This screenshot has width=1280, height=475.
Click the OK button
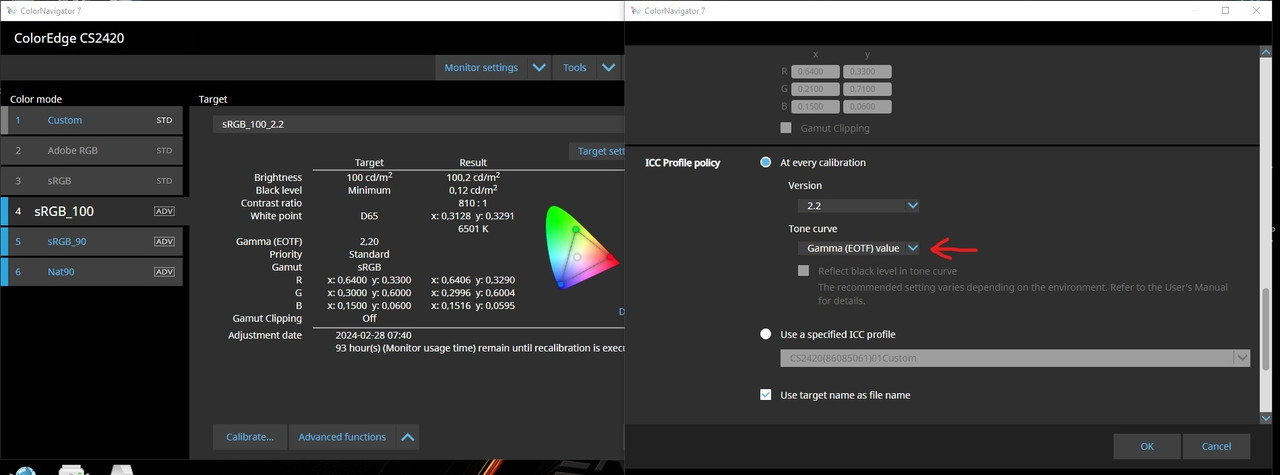pyautogui.click(x=1147, y=446)
